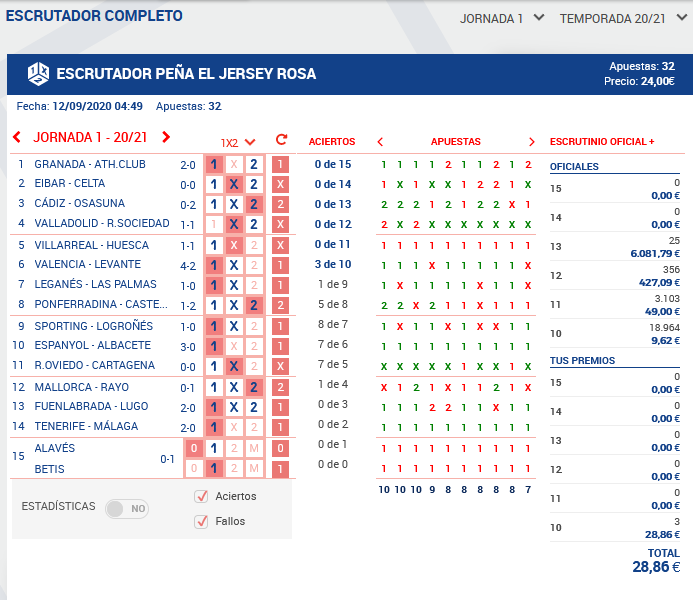The image size is (693, 600).
Task: Show previous apuestas with left arrow
Action: tap(380, 142)
